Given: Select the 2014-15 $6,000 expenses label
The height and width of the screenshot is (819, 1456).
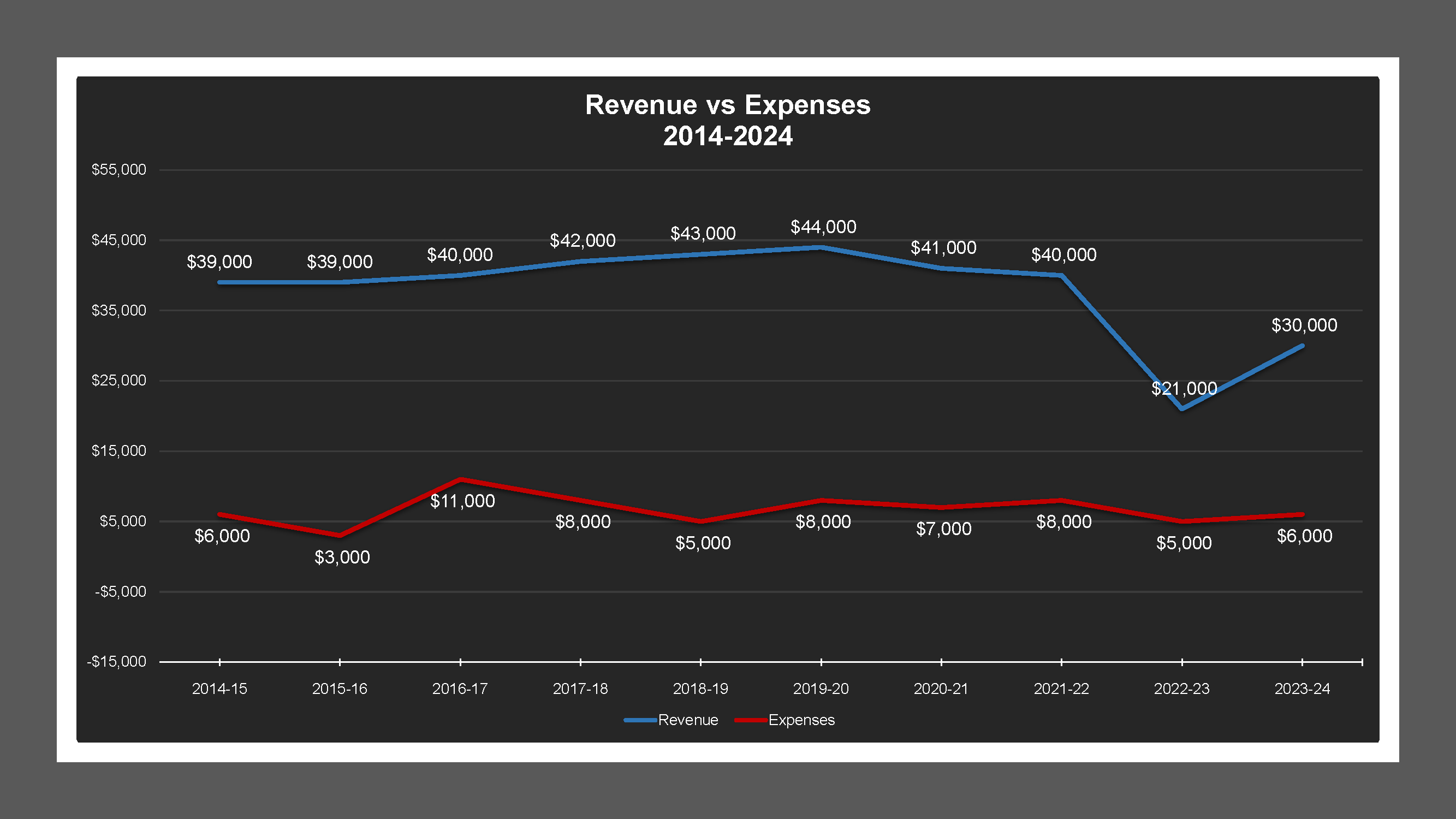Looking at the screenshot, I should [x=222, y=536].
